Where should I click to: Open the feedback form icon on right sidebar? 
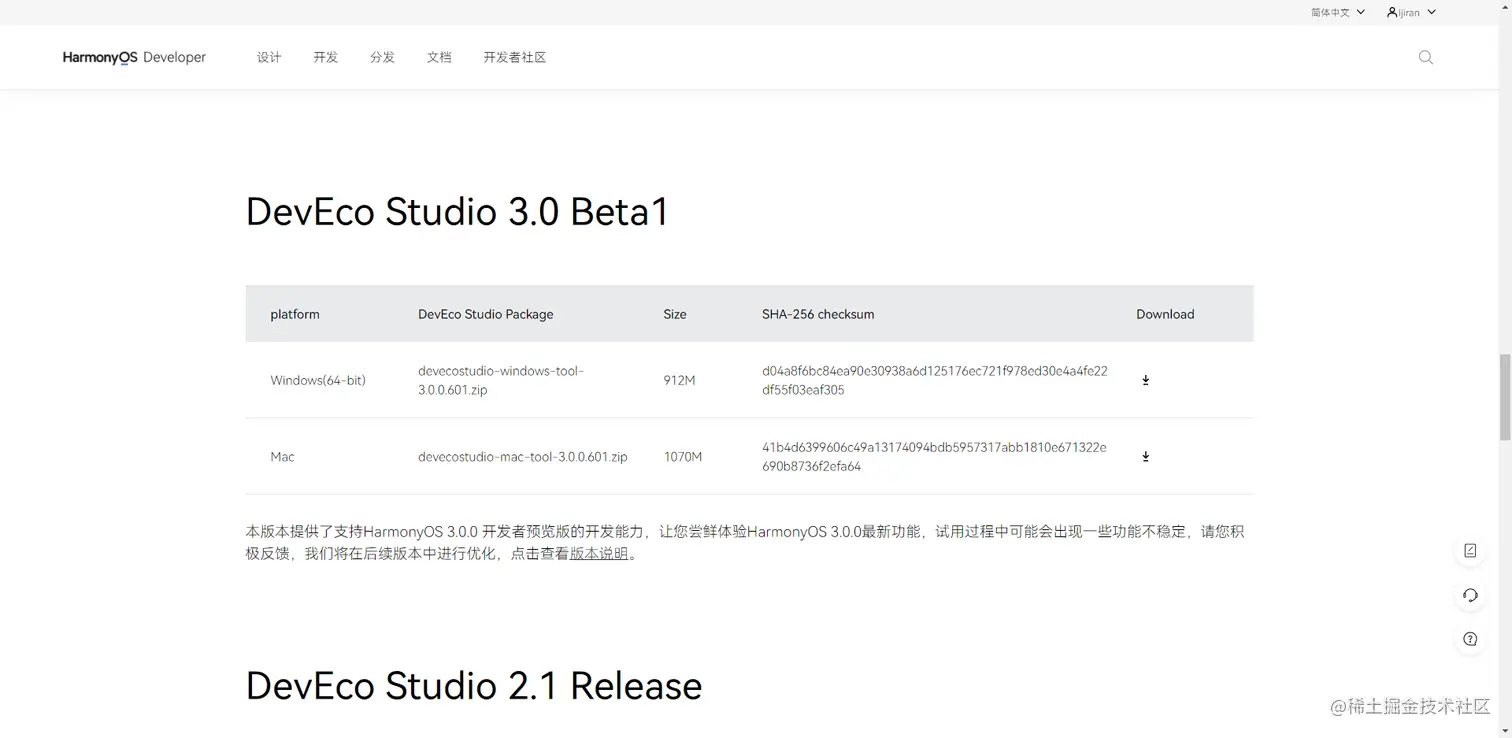(x=1470, y=551)
